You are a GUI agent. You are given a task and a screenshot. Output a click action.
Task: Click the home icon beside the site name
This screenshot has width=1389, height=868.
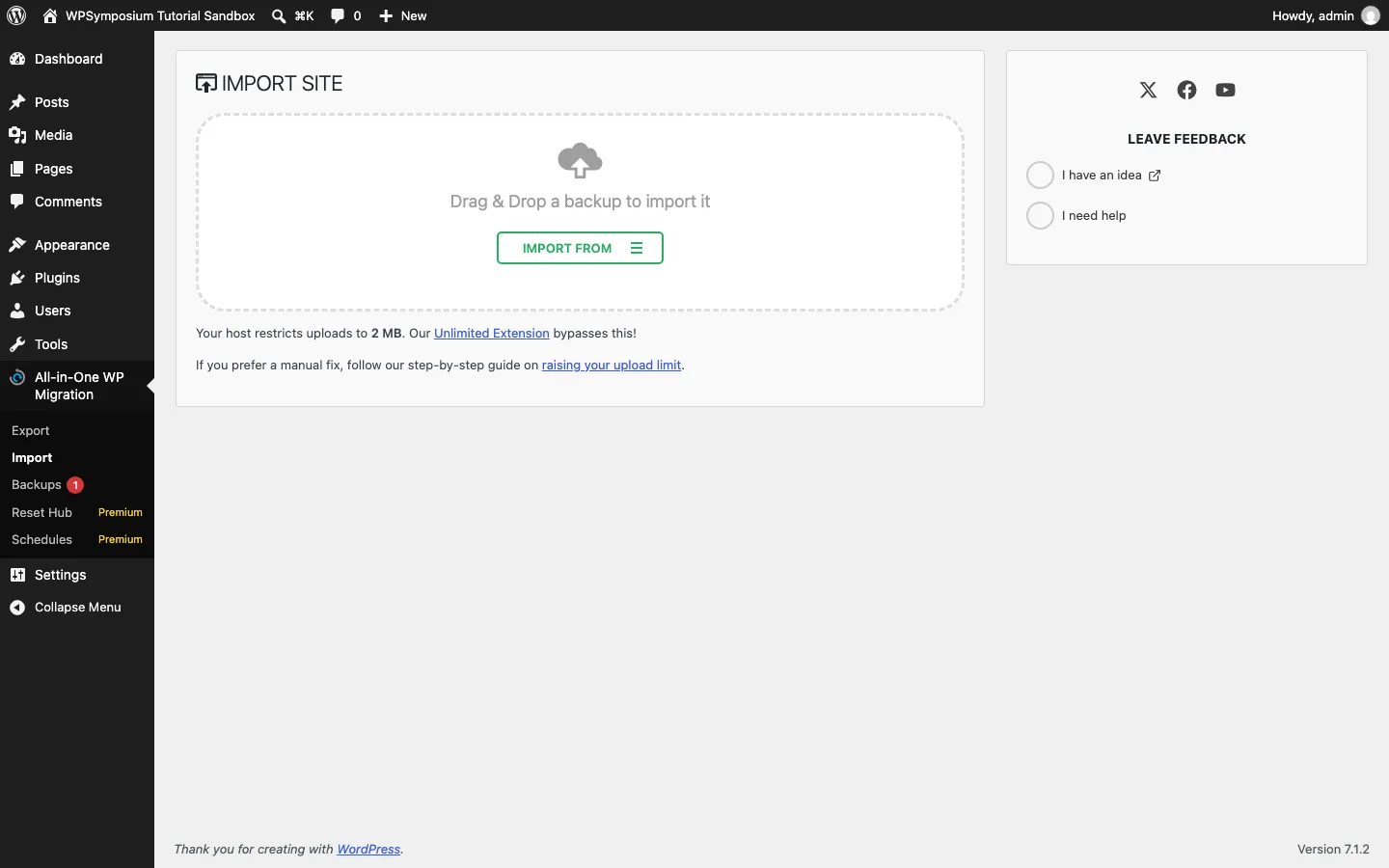pos(50,15)
